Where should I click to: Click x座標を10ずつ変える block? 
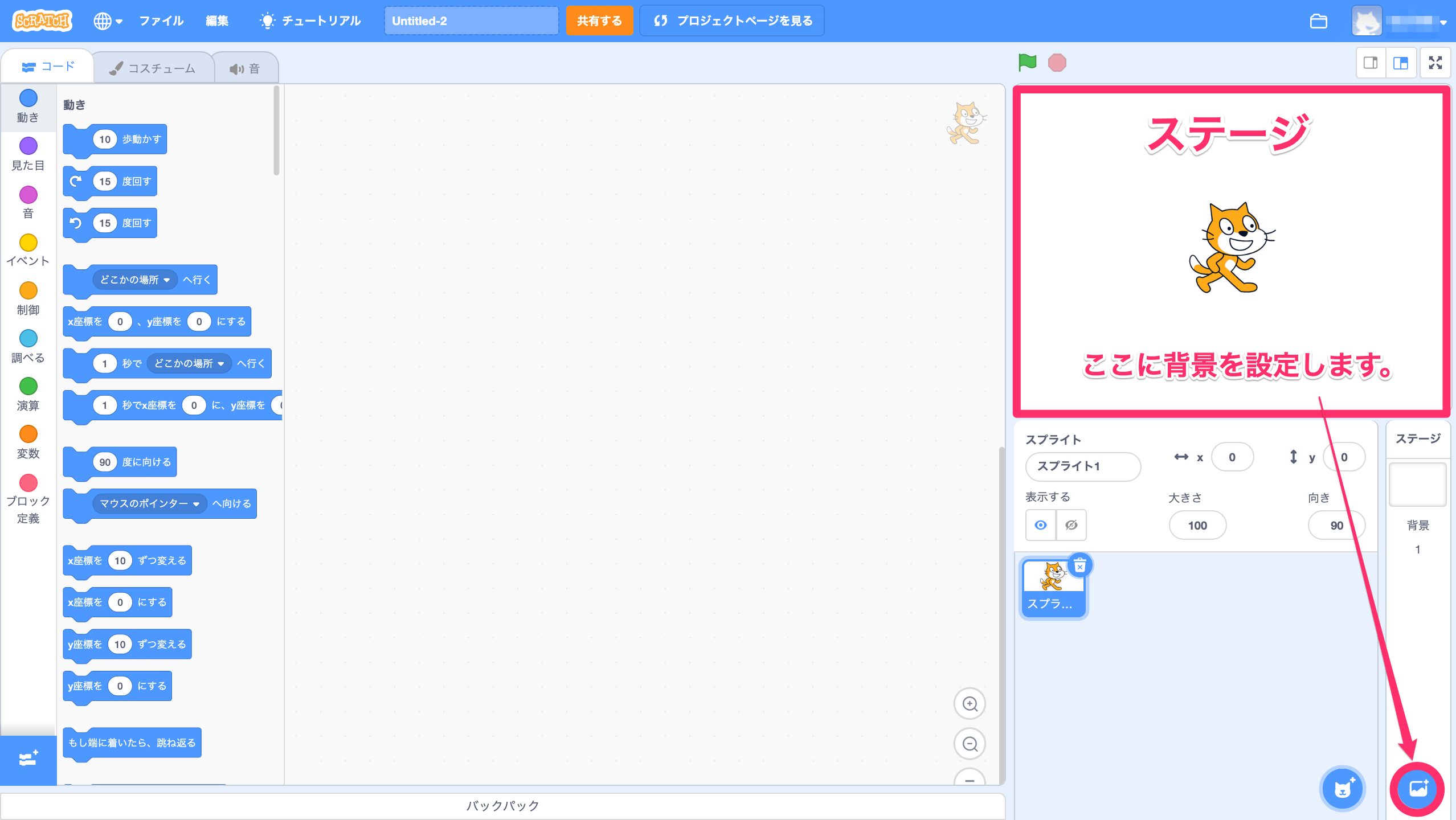coord(128,561)
